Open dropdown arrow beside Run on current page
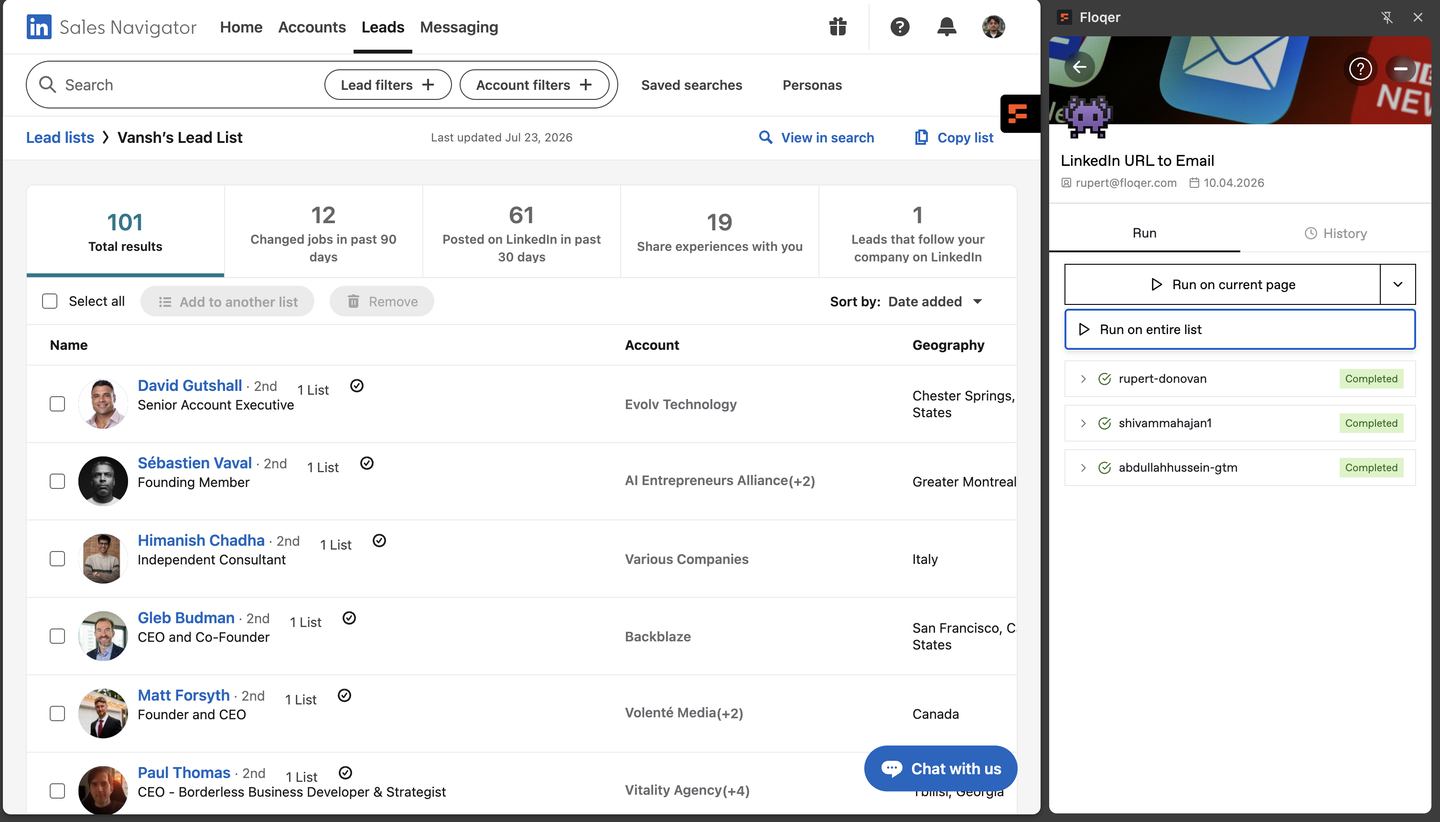The width and height of the screenshot is (1440, 822). pos(1398,284)
